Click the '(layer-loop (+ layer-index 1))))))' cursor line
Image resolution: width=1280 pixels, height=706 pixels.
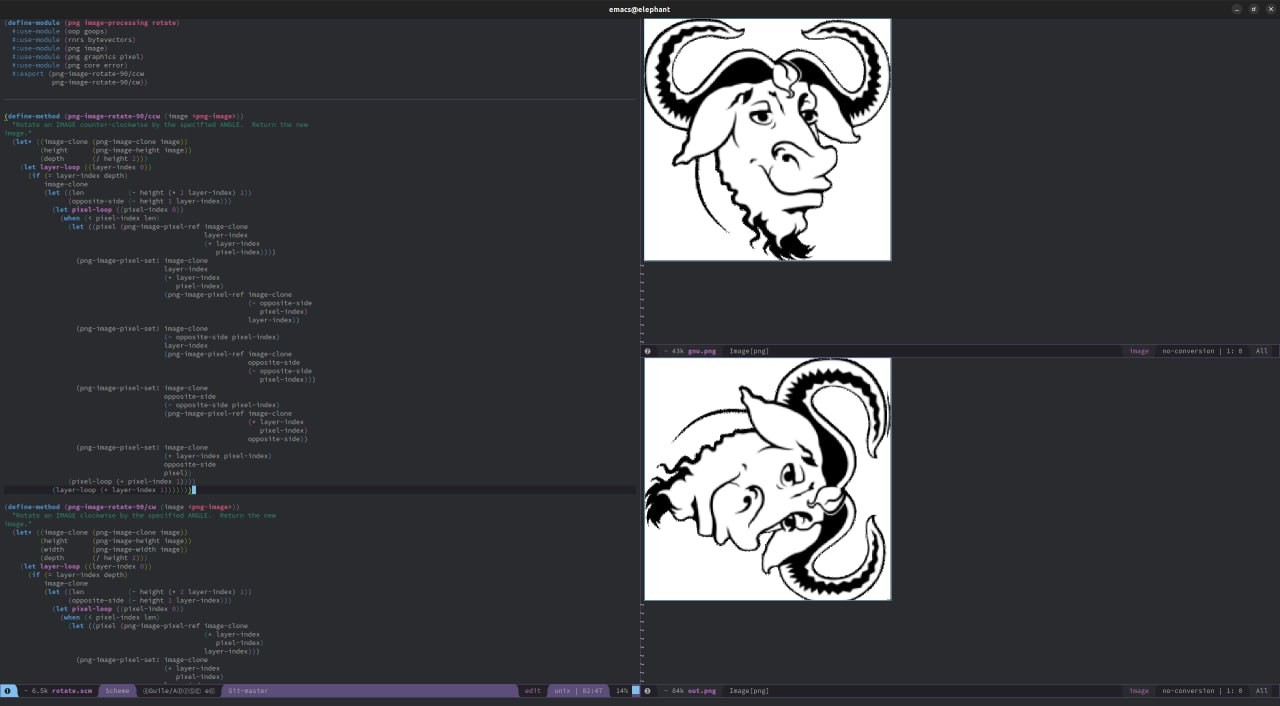[122, 490]
